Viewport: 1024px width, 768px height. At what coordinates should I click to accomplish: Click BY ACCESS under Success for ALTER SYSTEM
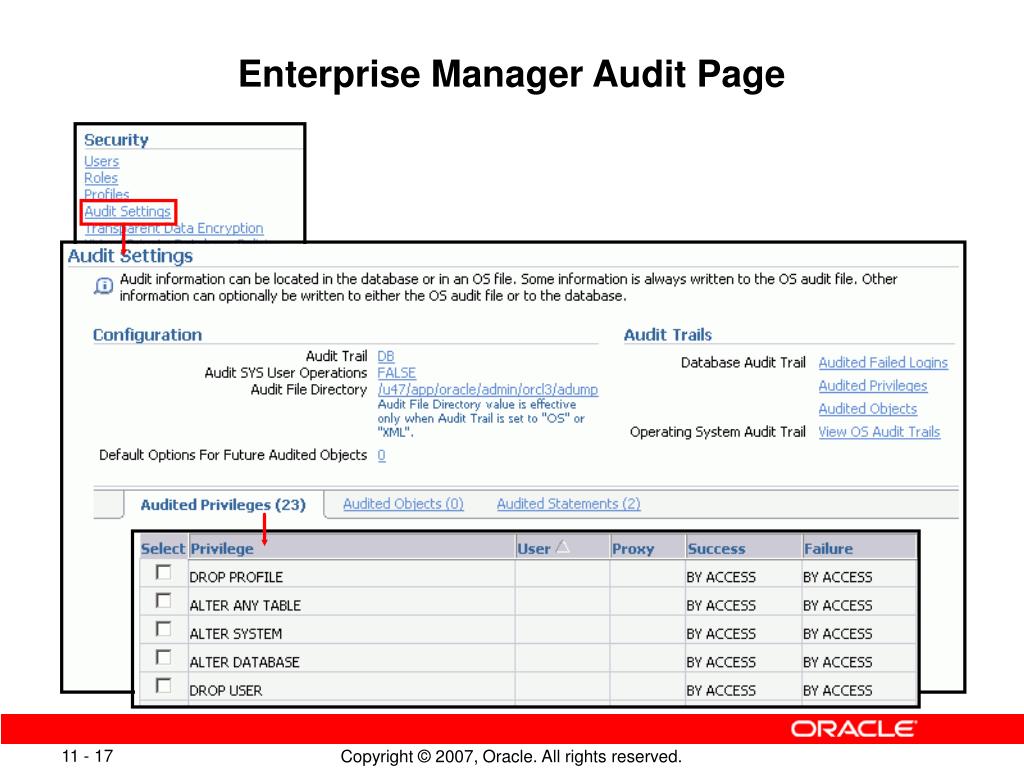click(721, 634)
